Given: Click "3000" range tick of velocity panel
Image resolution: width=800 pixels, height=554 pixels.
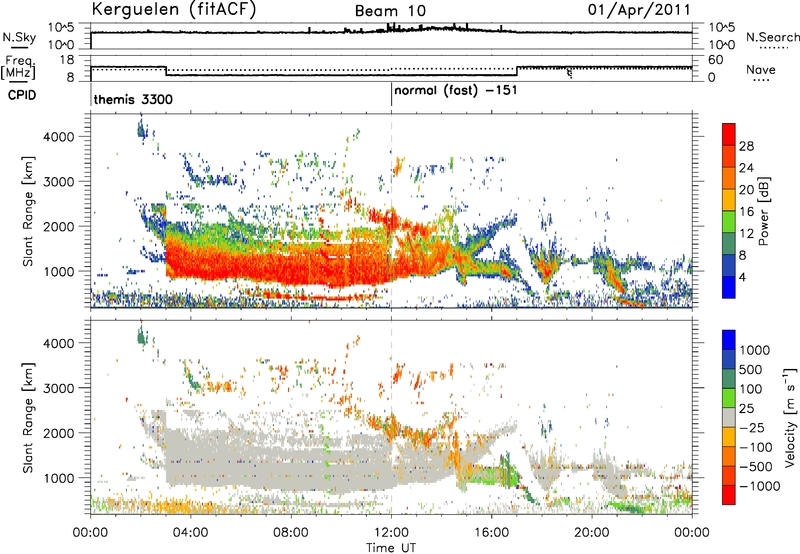Looking at the screenshot, I should 59,388.
